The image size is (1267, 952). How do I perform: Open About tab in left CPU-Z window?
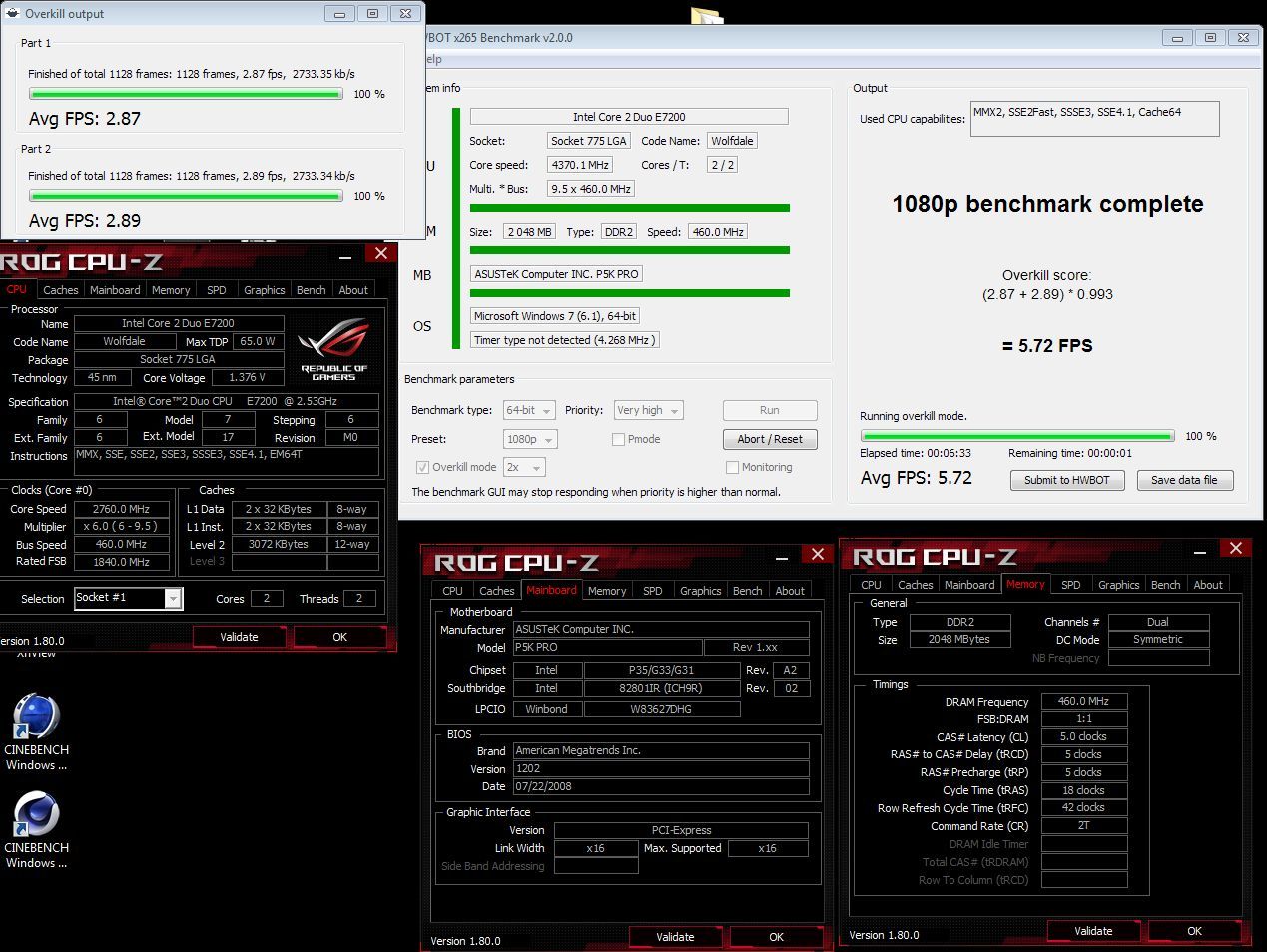(353, 290)
